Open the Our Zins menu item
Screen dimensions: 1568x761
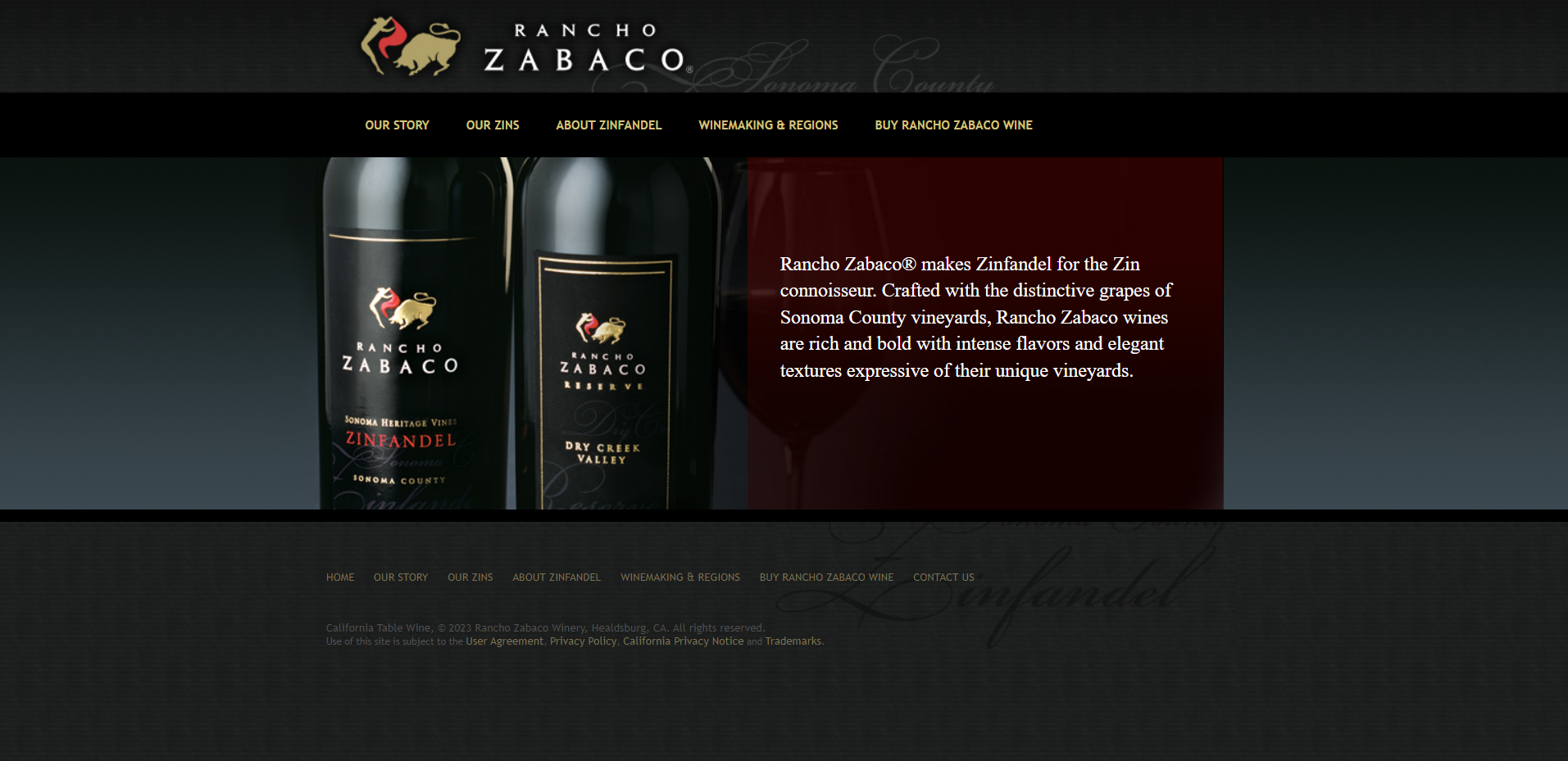[493, 125]
